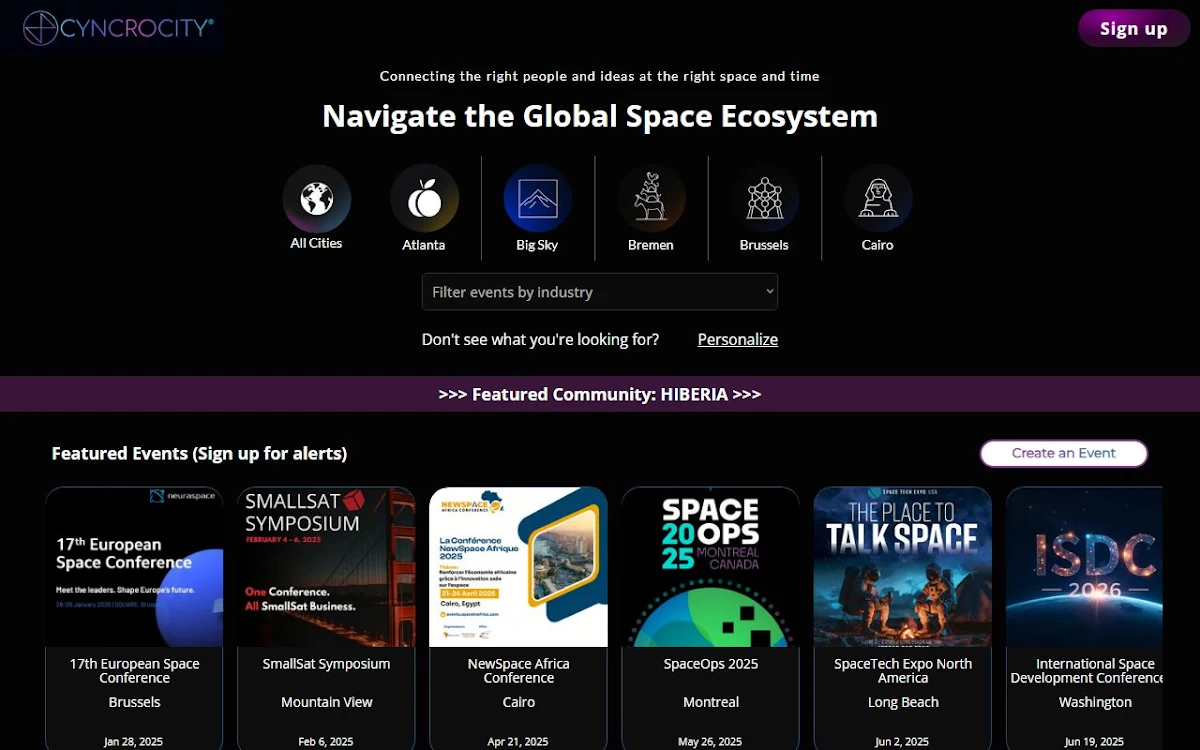1200x750 pixels.
Task: Click the SpaceOps 2025 title text
Action: pos(710,664)
